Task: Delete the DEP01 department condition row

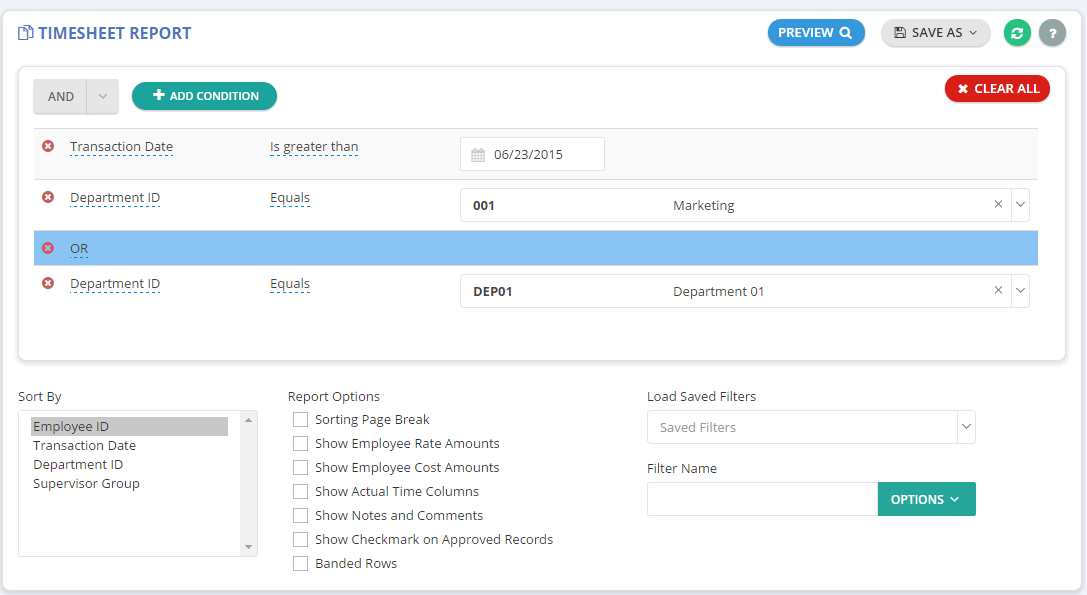Action: pos(48,284)
